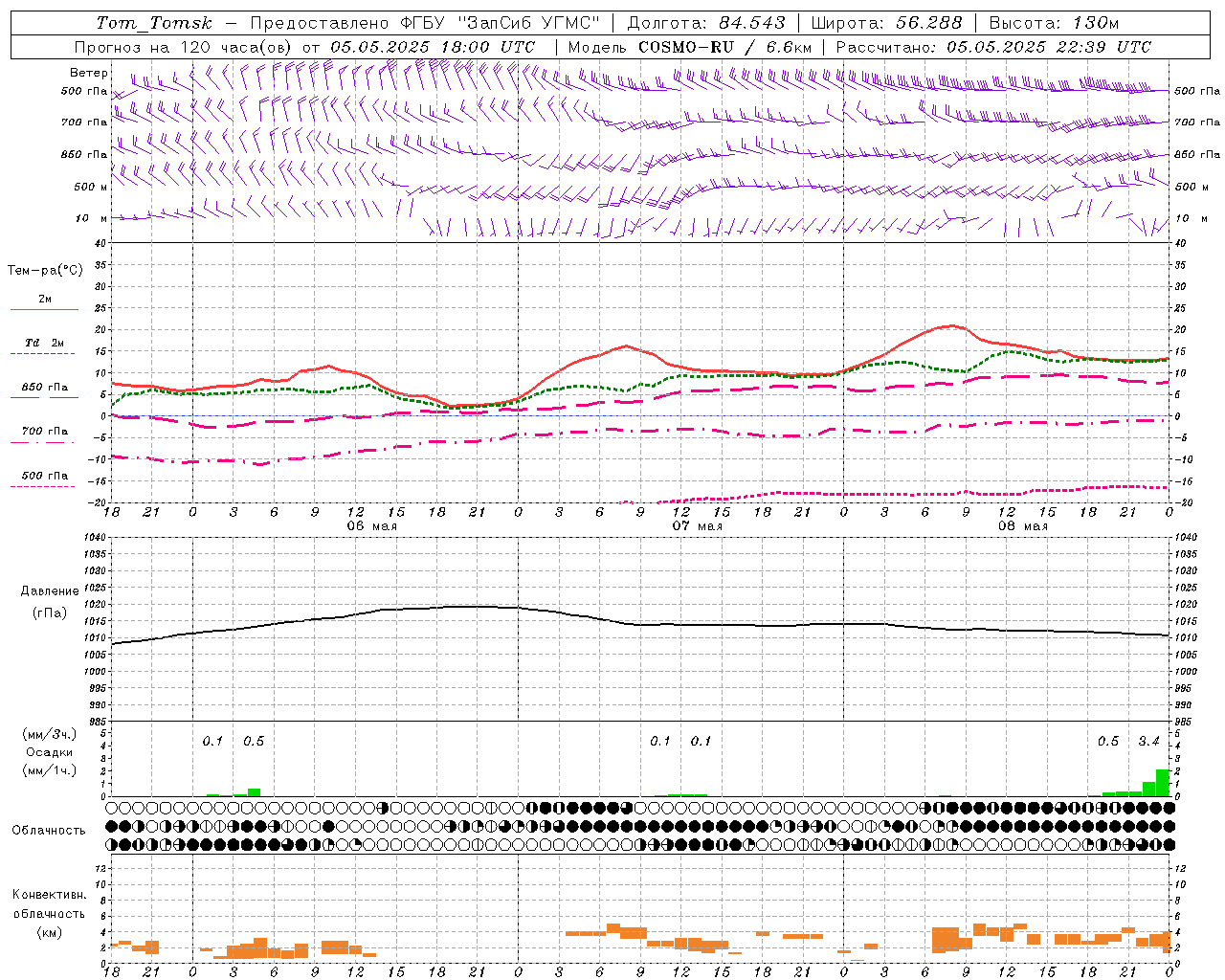
Task: Click the tallest green precipitation bar
Action: pyautogui.click(x=1162, y=783)
